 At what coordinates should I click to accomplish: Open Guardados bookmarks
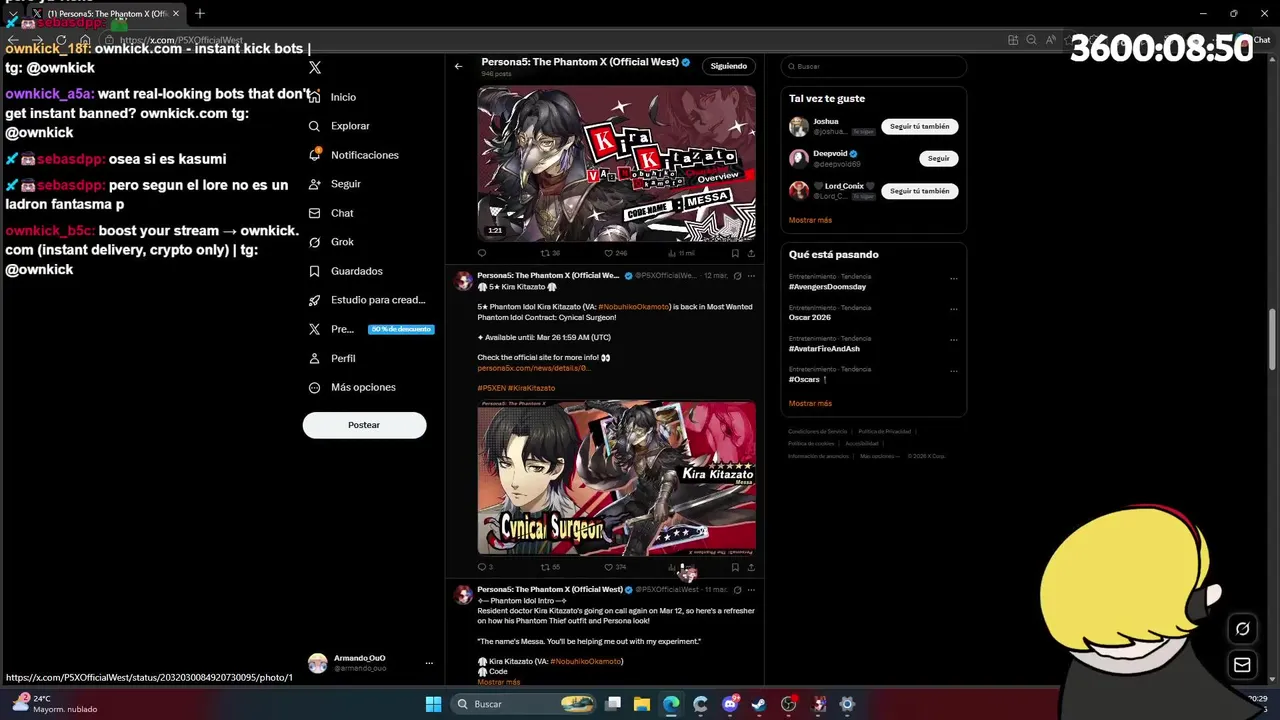345,271
